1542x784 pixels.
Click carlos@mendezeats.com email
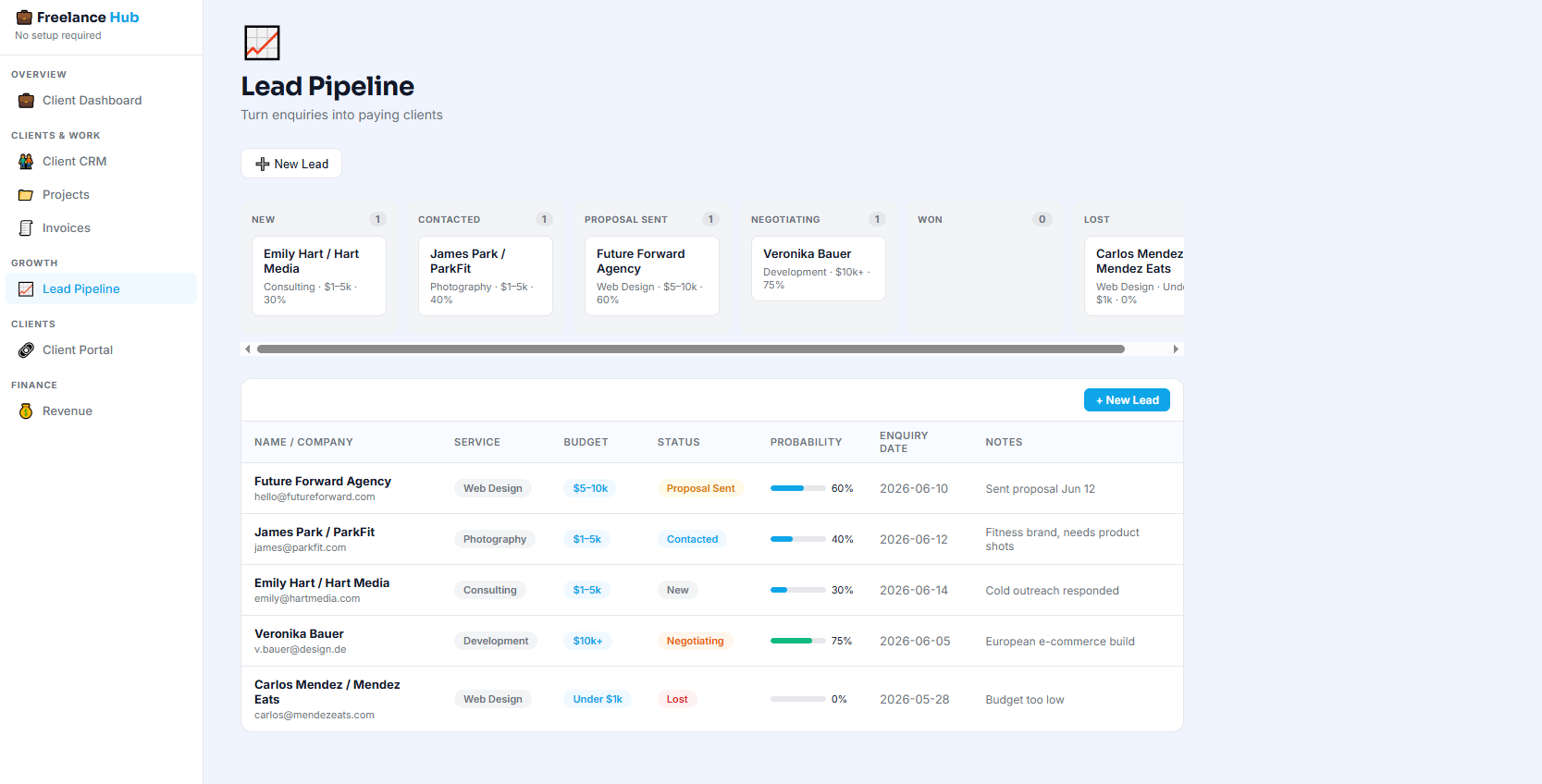click(315, 716)
